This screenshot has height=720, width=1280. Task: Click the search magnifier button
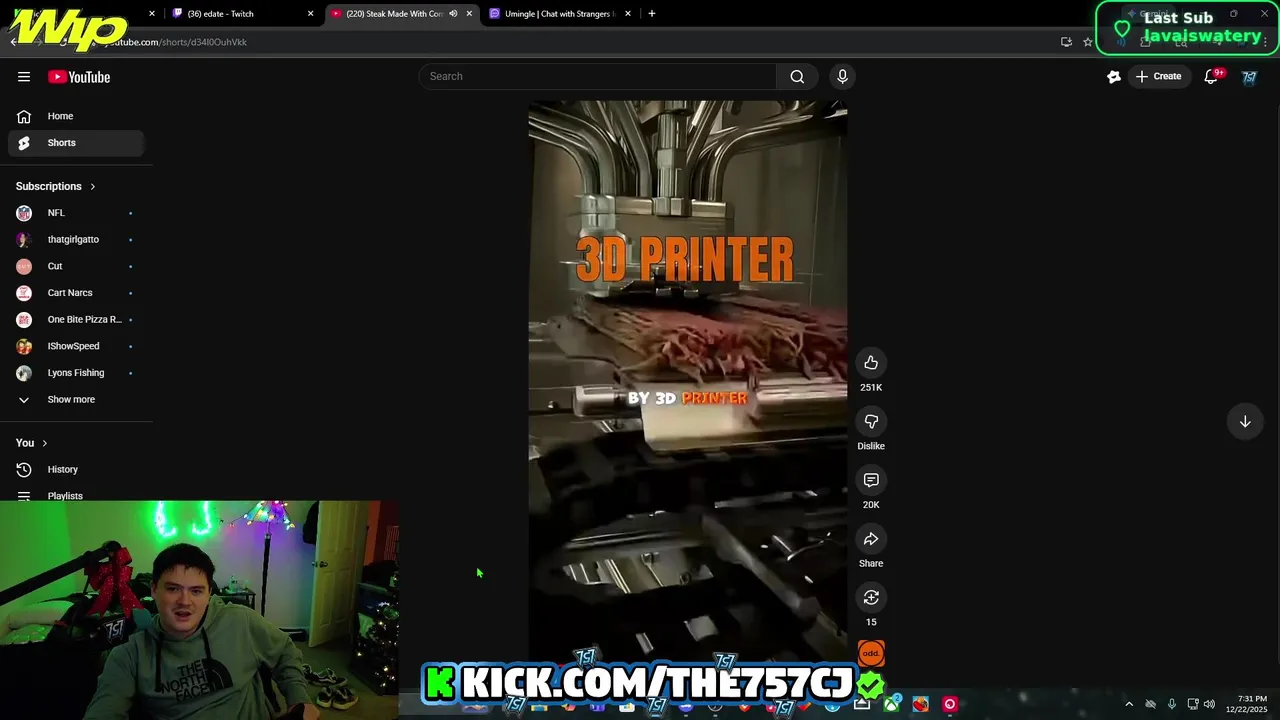pos(797,76)
